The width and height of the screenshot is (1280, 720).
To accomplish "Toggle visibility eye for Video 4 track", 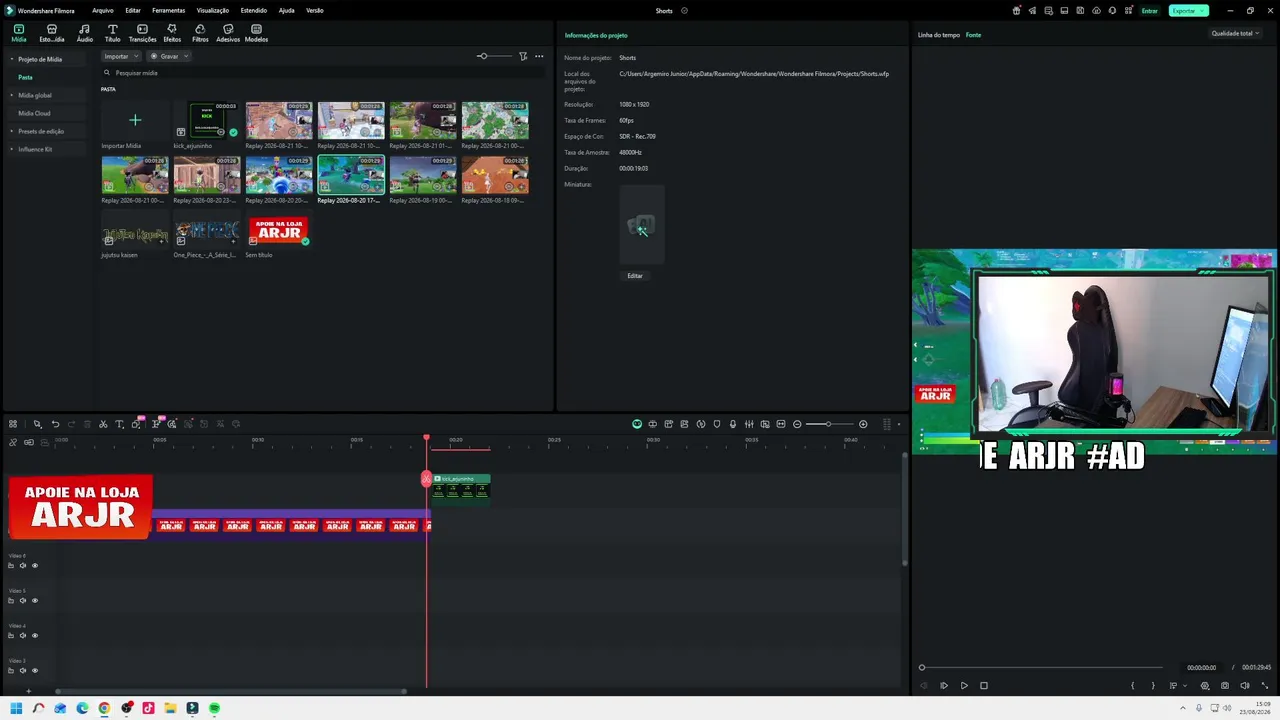I will point(35,636).
